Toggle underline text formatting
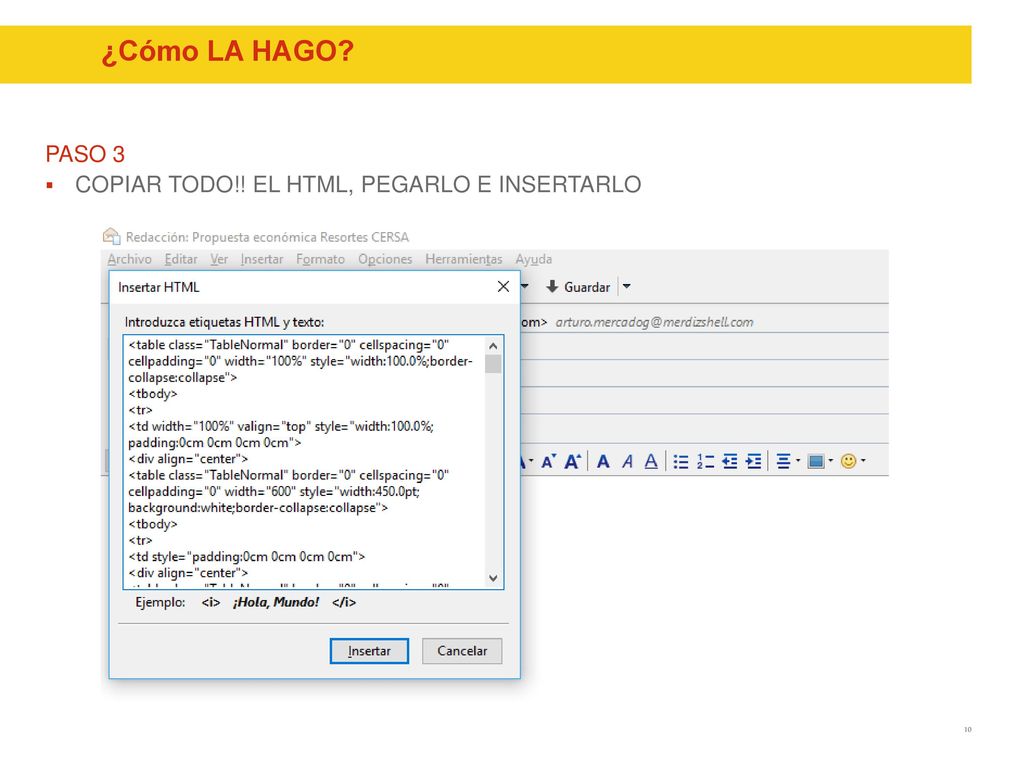The width and height of the screenshot is (1024, 768). coord(651,462)
